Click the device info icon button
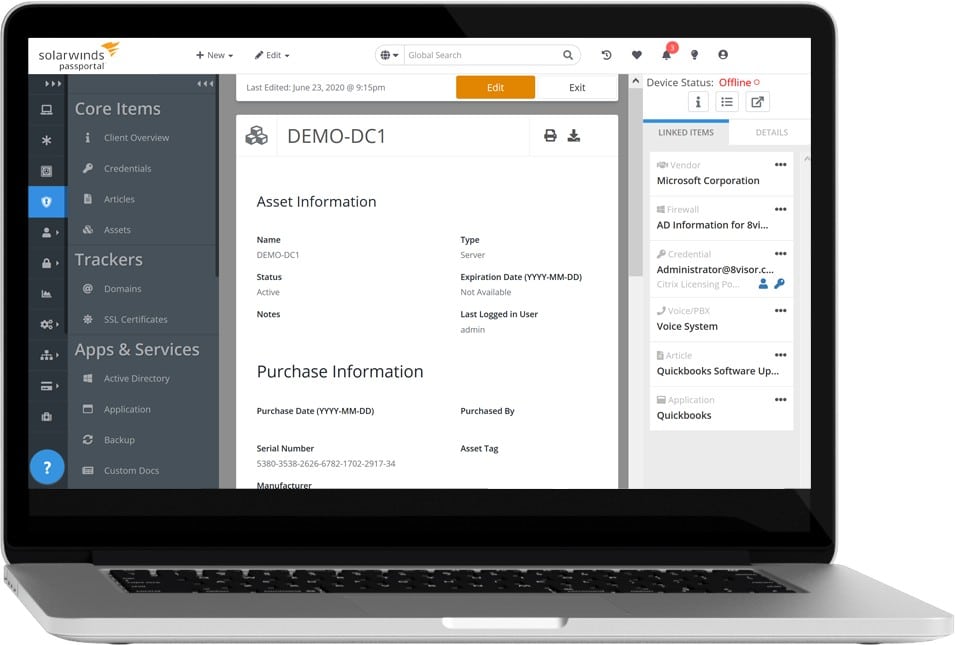 click(698, 102)
